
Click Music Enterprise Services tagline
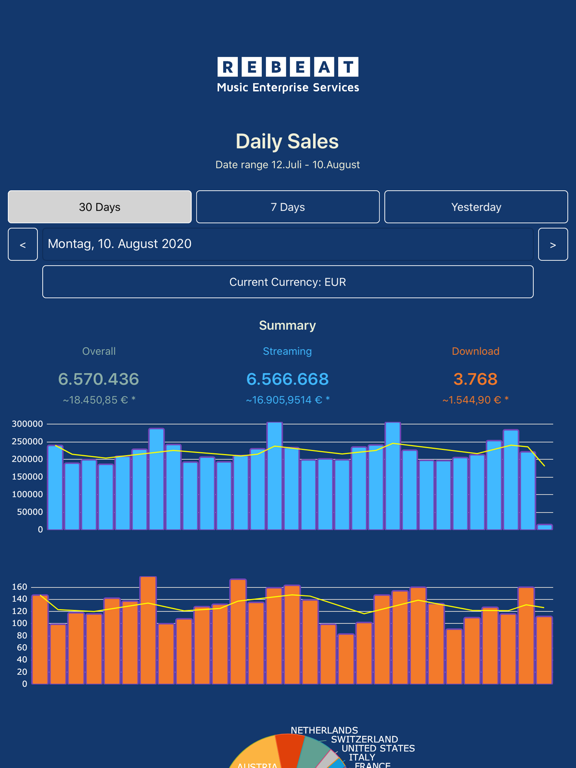(288, 88)
